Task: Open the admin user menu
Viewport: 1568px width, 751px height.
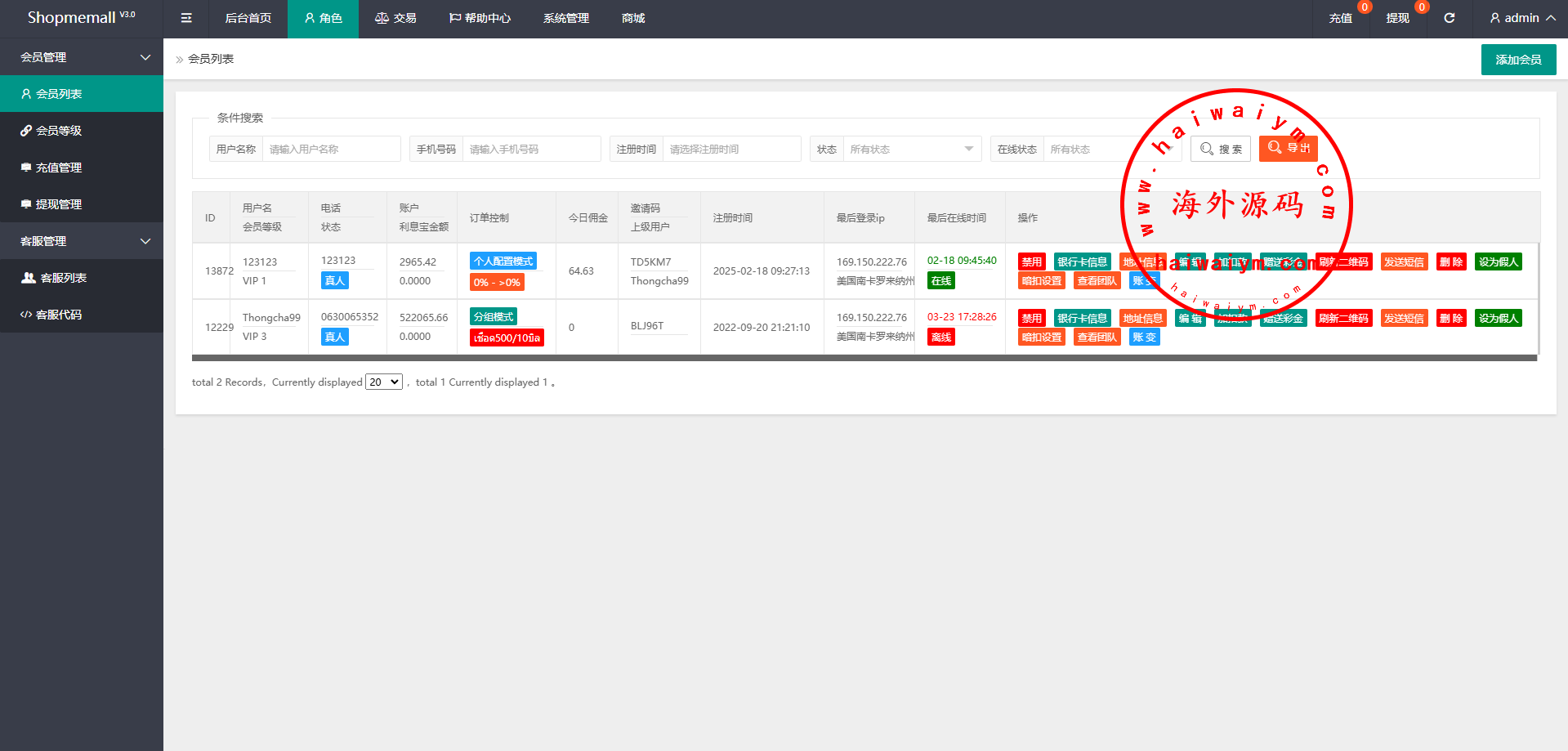Action: click(1521, 18)
